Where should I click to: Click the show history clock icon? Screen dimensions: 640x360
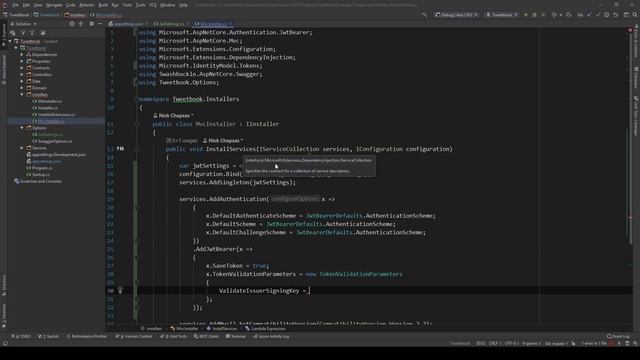(607, 15)
